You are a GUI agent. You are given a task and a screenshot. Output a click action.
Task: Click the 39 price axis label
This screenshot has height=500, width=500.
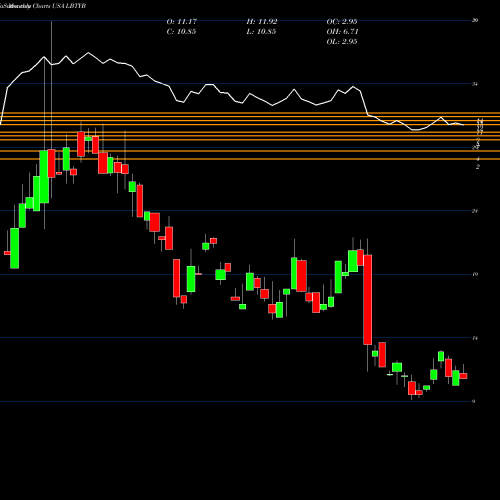coord(475,20)
